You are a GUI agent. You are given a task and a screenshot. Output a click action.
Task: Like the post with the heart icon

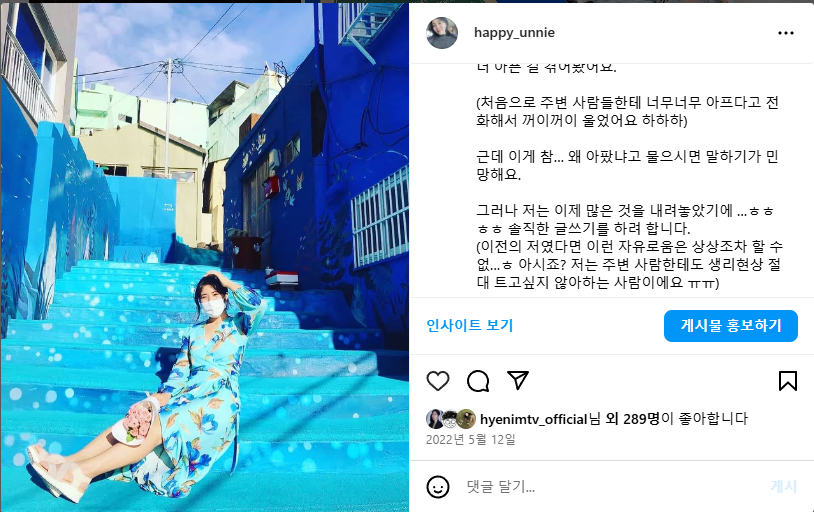click(438, 381)
